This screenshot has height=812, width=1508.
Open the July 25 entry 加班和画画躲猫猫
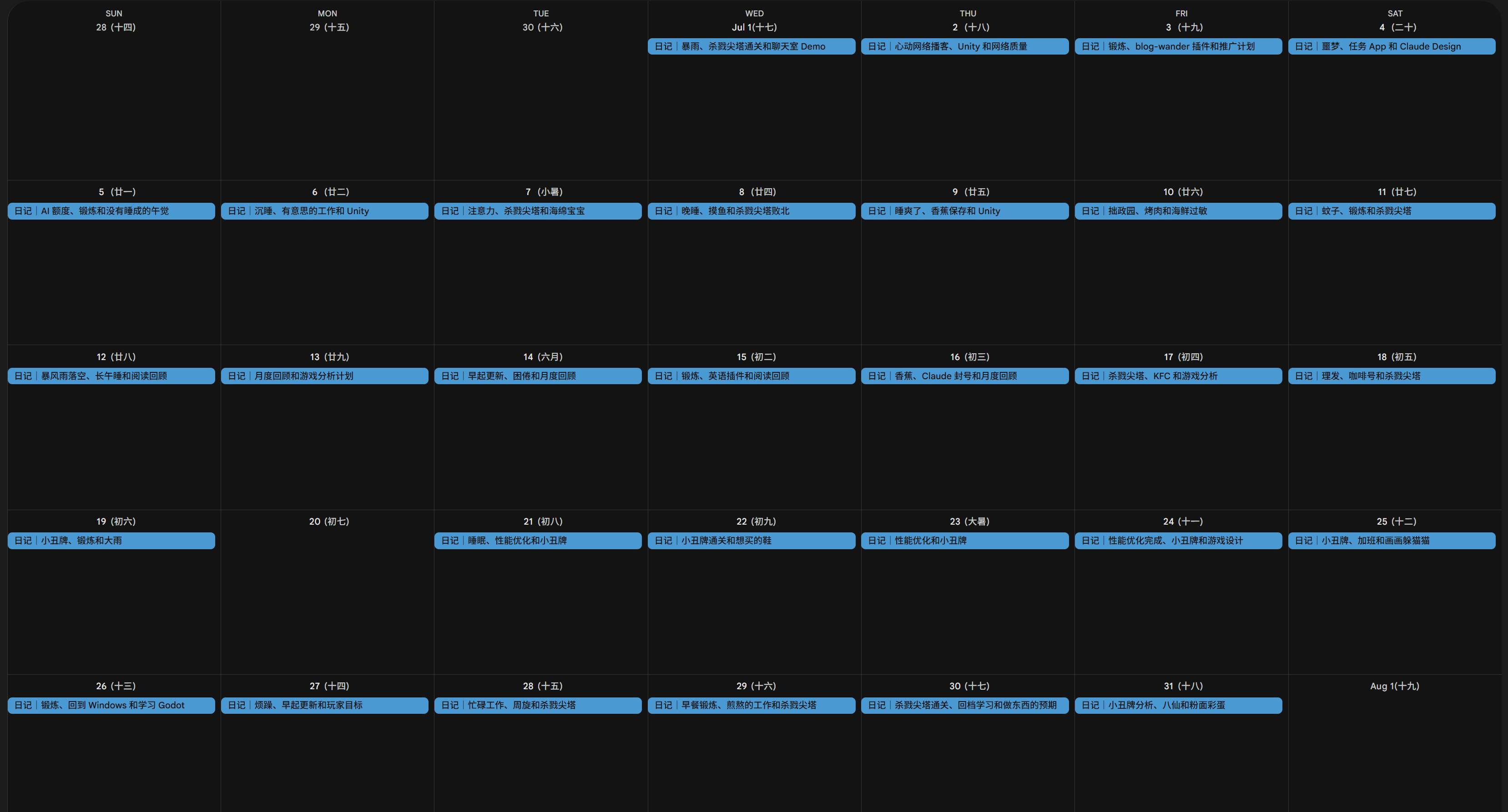(1392, 541)
